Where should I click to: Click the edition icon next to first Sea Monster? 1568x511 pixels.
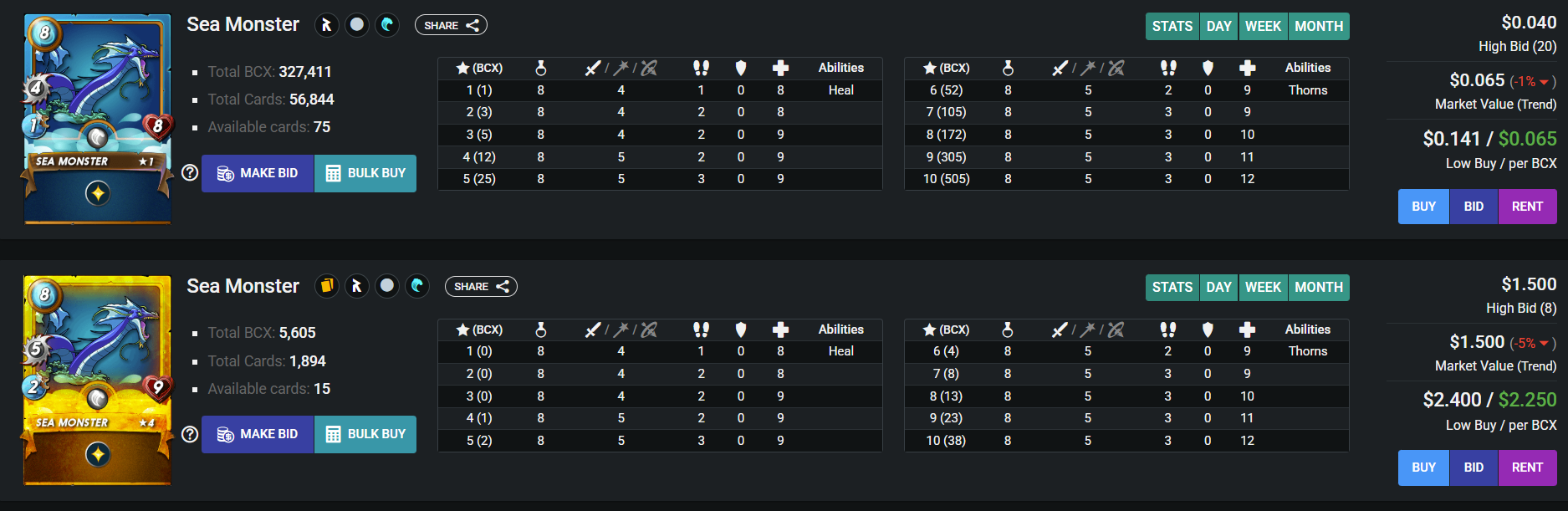327,25
